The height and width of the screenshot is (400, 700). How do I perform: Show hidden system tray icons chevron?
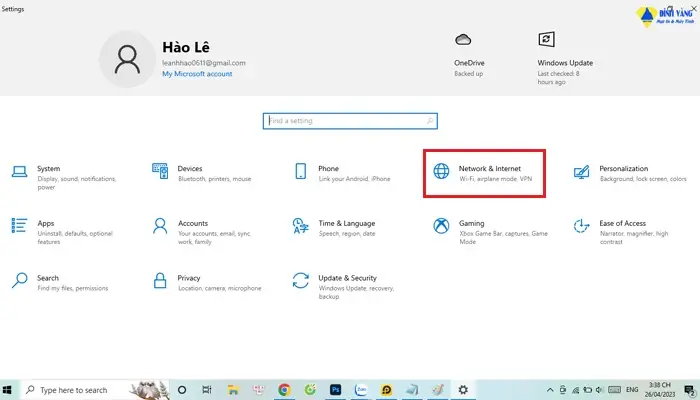coord(550,390)
